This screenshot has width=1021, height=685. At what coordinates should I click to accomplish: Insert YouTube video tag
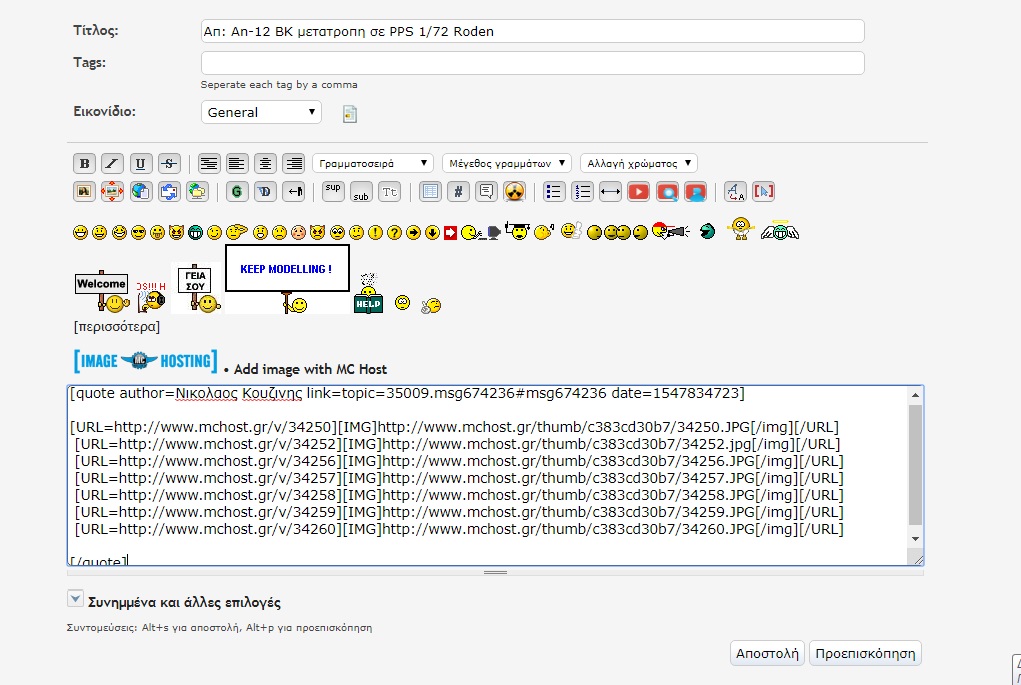639,191
